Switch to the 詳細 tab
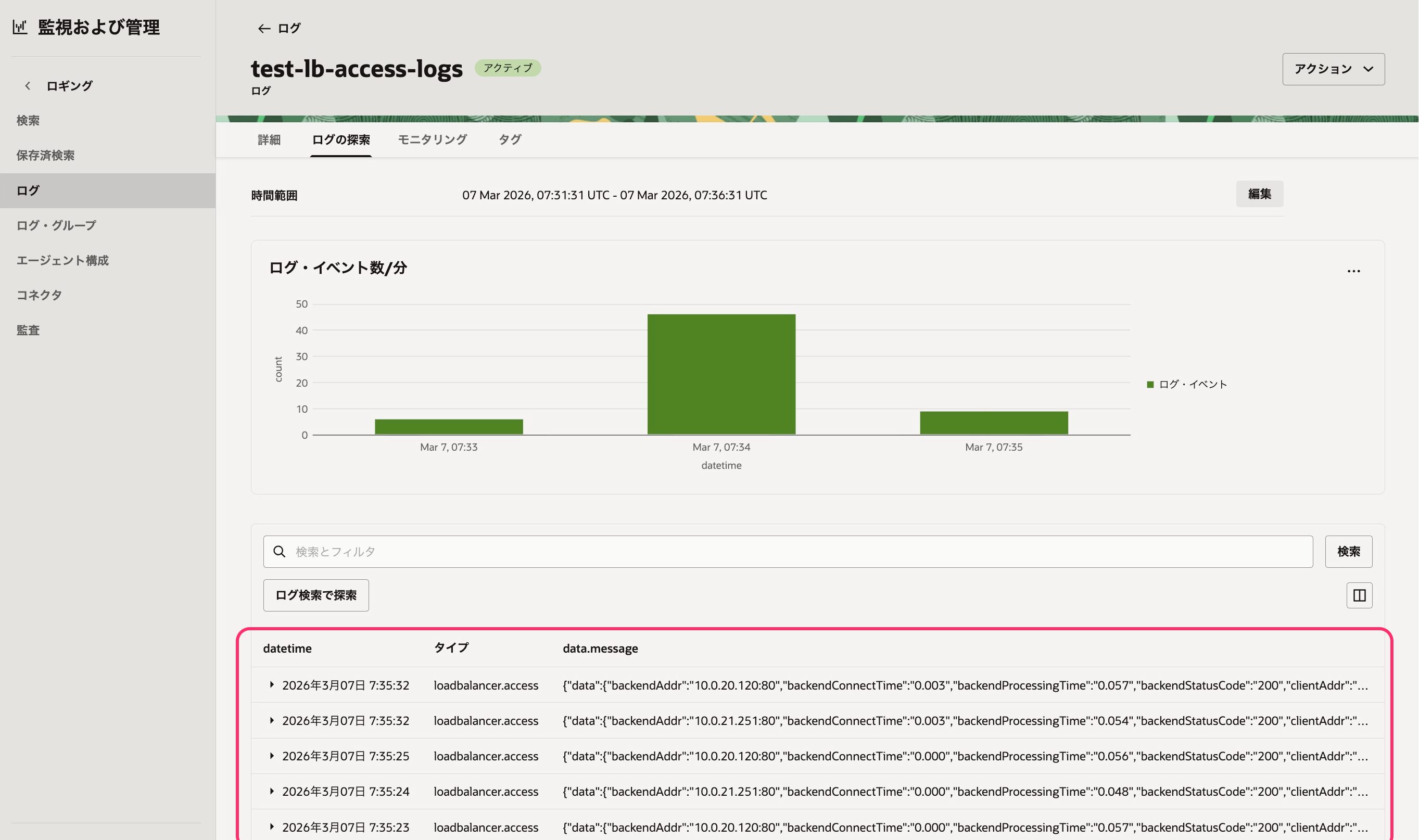Image resolution: width=1419 pixels, height=840 pixels. pyautogui.click(x=269, y=140)
